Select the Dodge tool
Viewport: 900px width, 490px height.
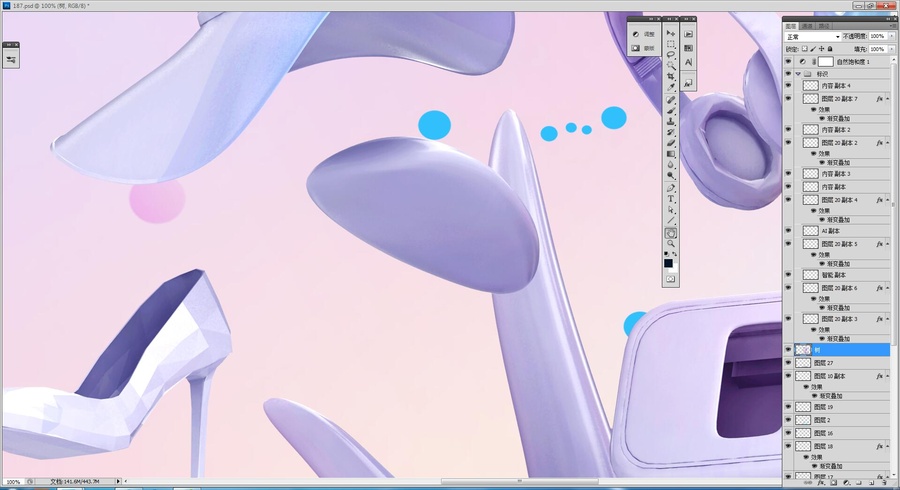pyautogui.click(x=670, y=176)
